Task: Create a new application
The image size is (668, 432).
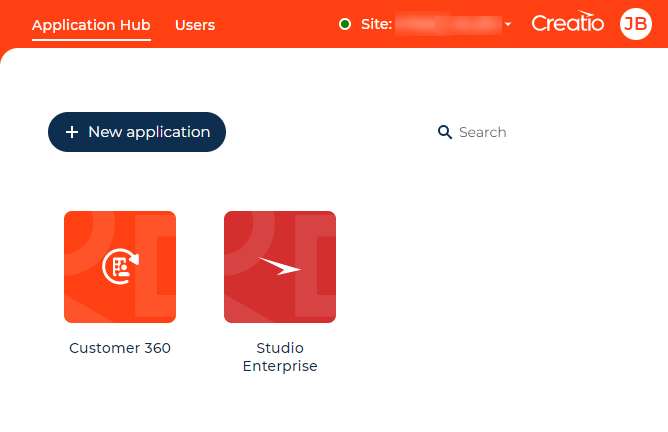Action: 137,132
